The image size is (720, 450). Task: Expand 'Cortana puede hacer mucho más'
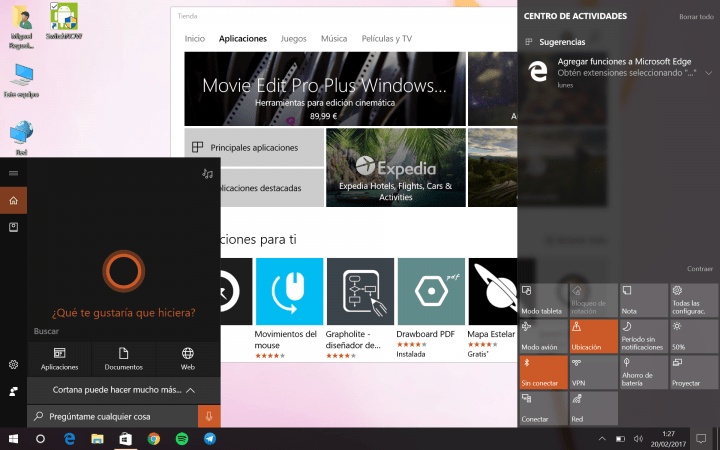click(124, 390)
